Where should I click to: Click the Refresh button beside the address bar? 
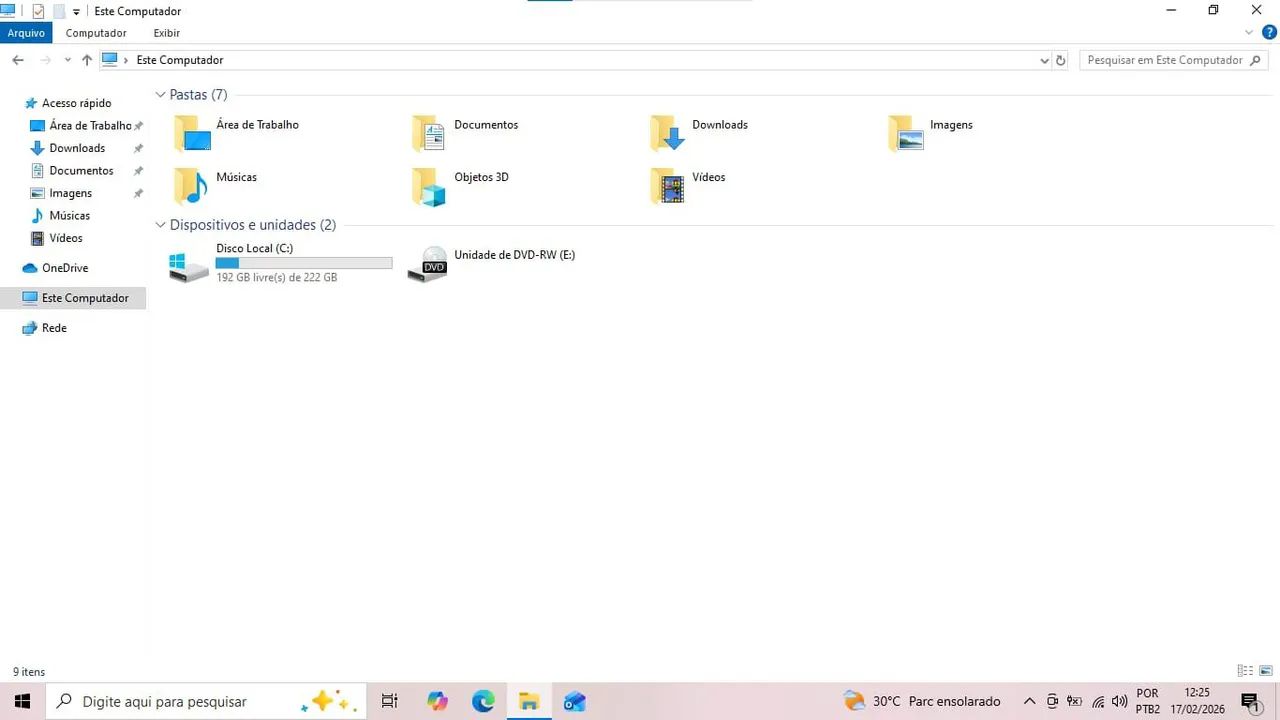(1060, 60)
